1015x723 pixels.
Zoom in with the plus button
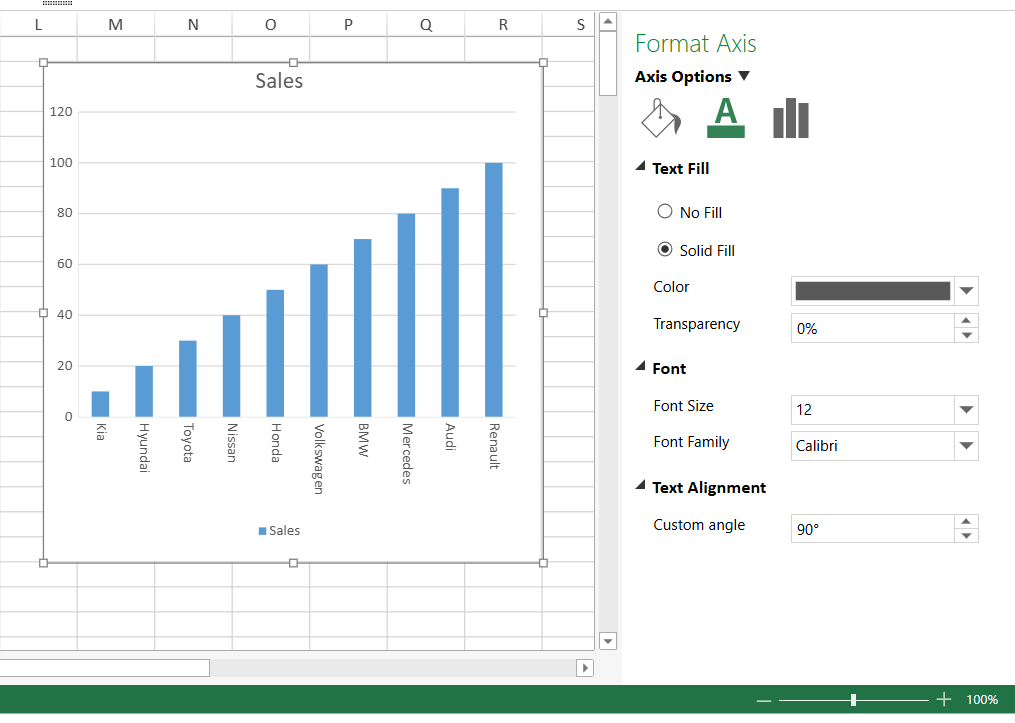coord(944,700)
